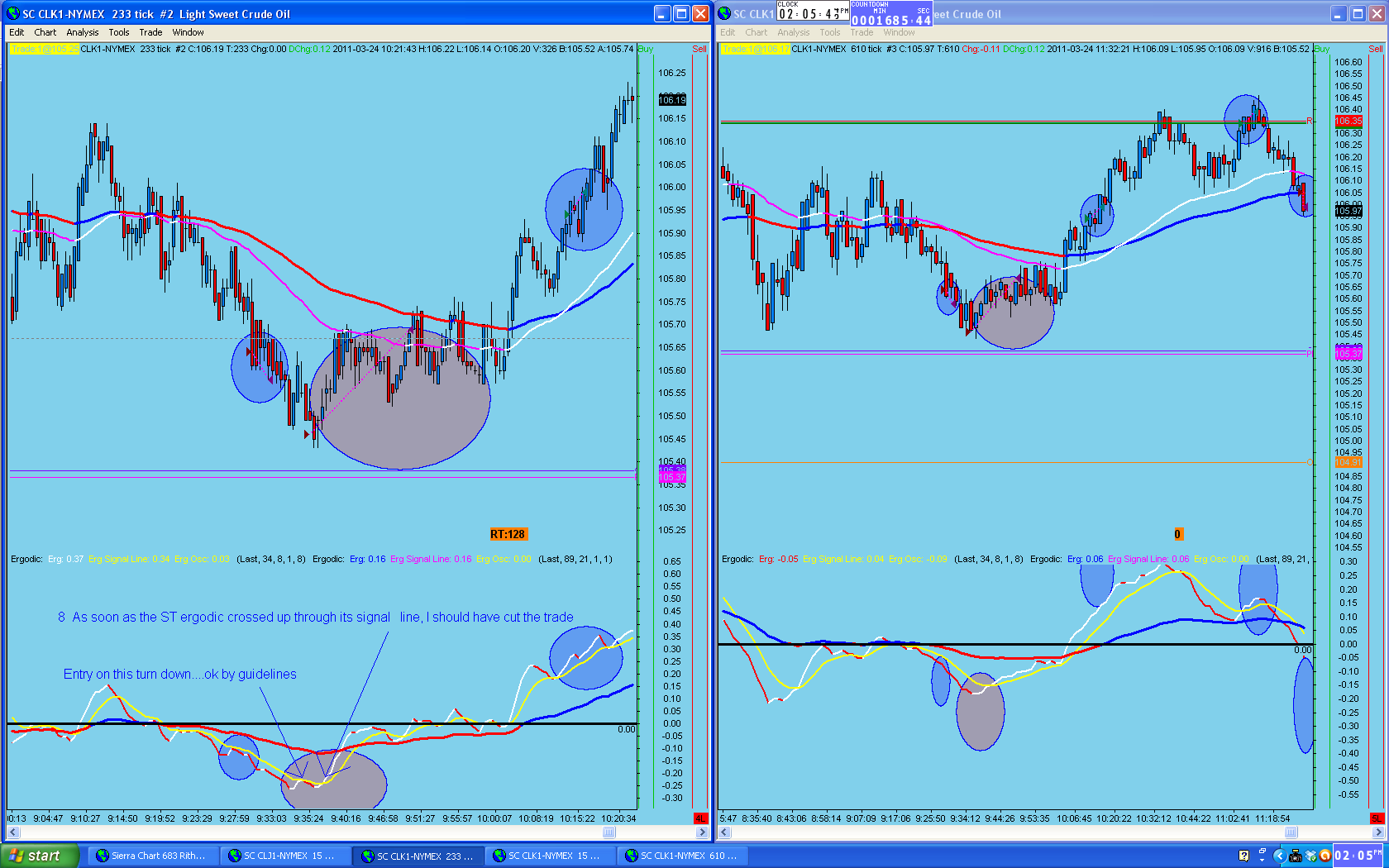Open the Windows start menu
This screenshot has width=1389, height=868.
(40, 856)
